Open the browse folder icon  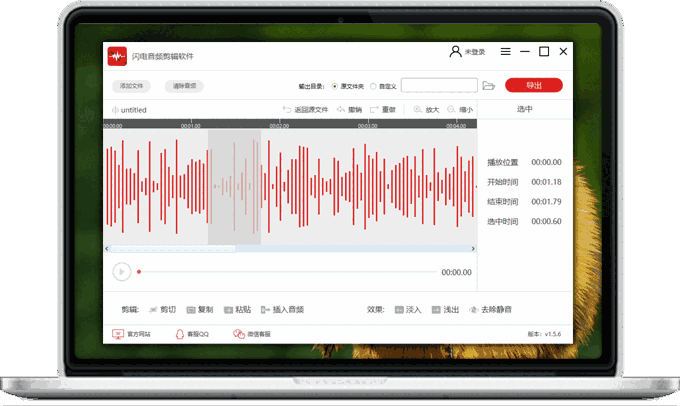(489, 85)
